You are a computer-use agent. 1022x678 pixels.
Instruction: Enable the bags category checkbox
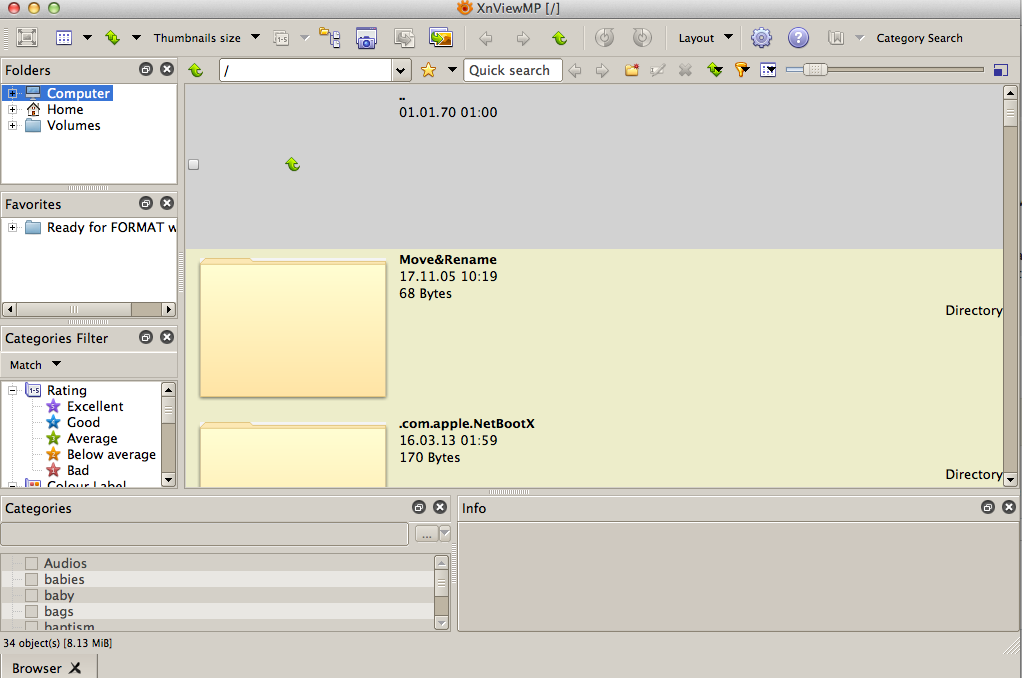pyautogui.click(x=31, y=612)
